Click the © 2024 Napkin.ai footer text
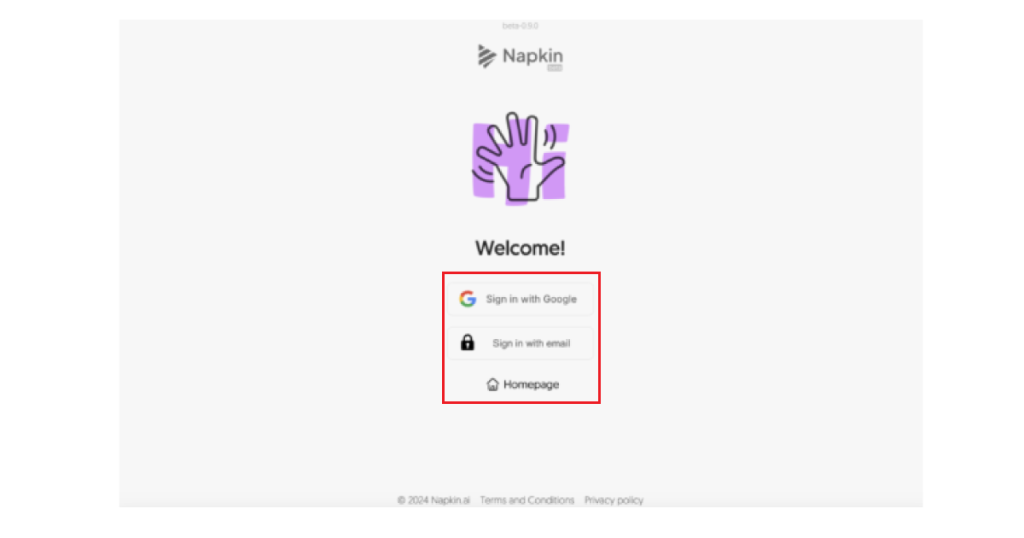This screenshot has width=1024, height=538. (x=434, y=500)
